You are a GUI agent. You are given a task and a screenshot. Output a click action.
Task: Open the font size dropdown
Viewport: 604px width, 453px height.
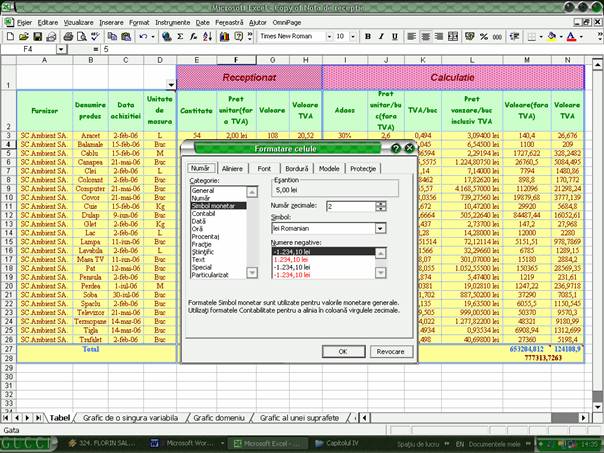click(x=353, y=37)
